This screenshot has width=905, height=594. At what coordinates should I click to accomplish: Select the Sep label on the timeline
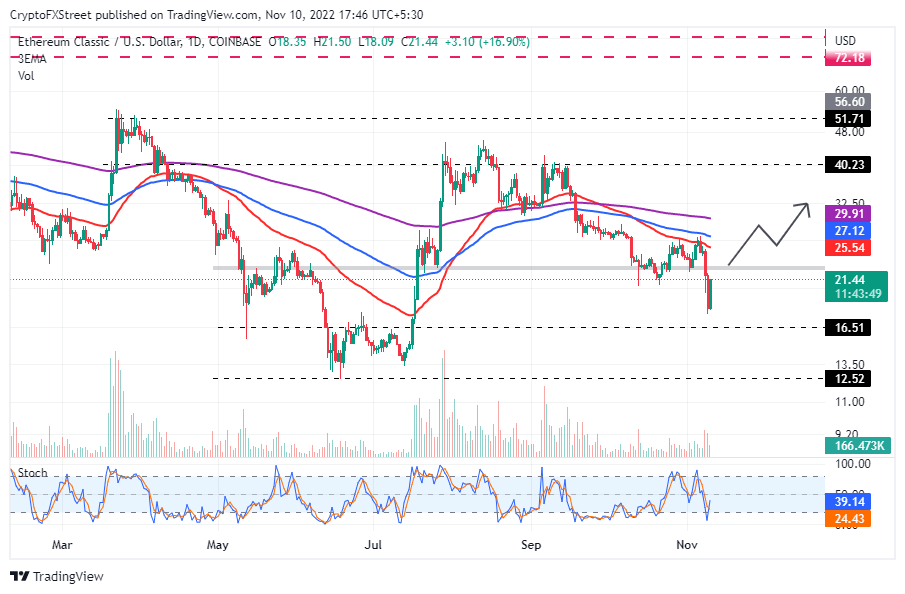[x=531, y=545]
